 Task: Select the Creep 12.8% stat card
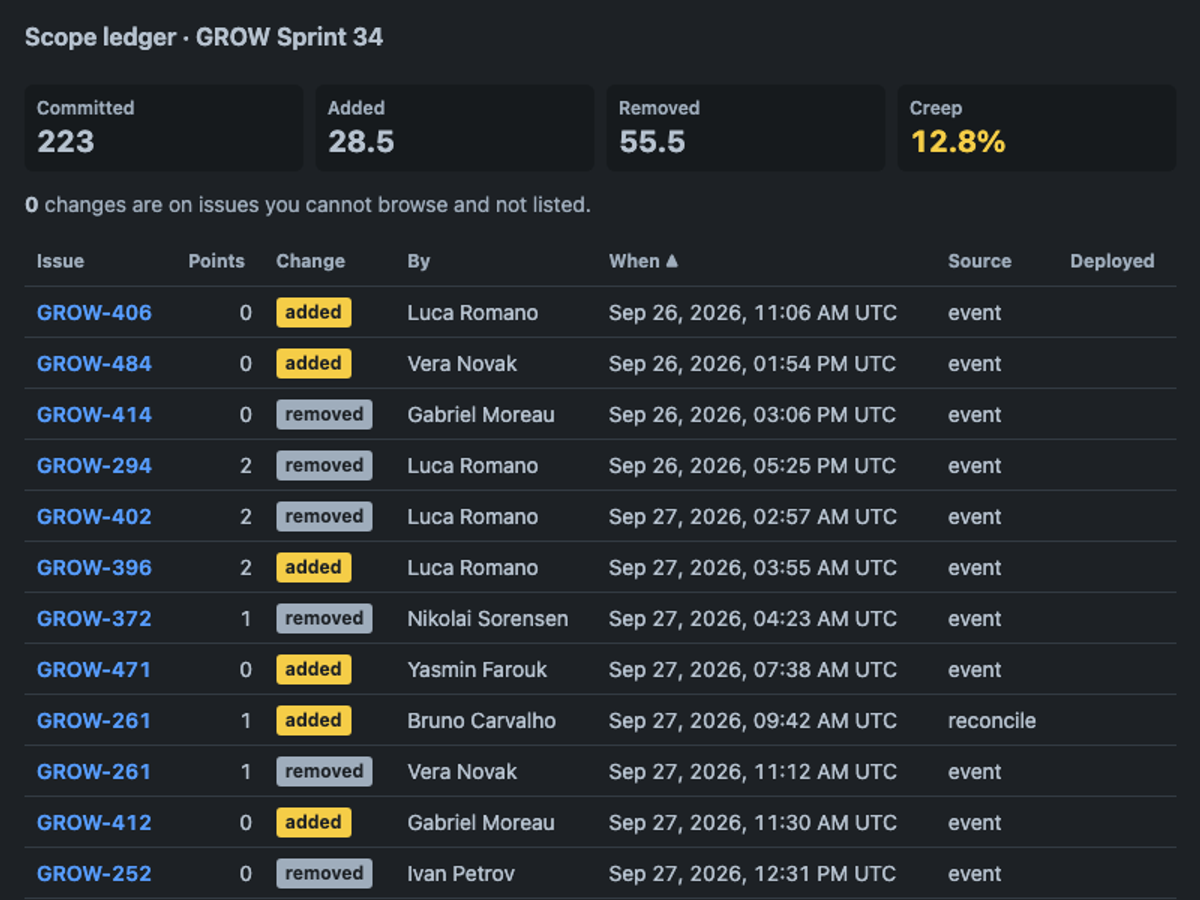pyautogui.click(x=1037, y=128)
